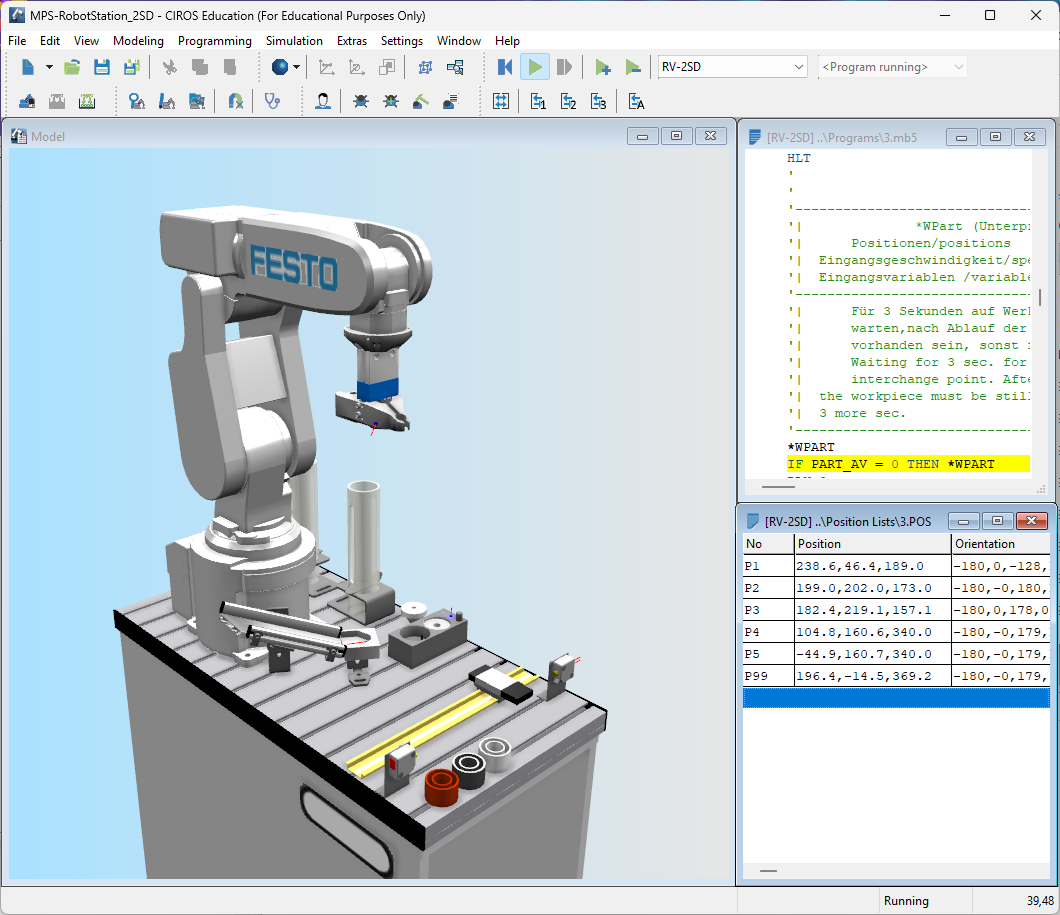The width and height of the screenshot is (1060, 915).
Task: Click the window layout 1 icon
Action: click(538, 101)
